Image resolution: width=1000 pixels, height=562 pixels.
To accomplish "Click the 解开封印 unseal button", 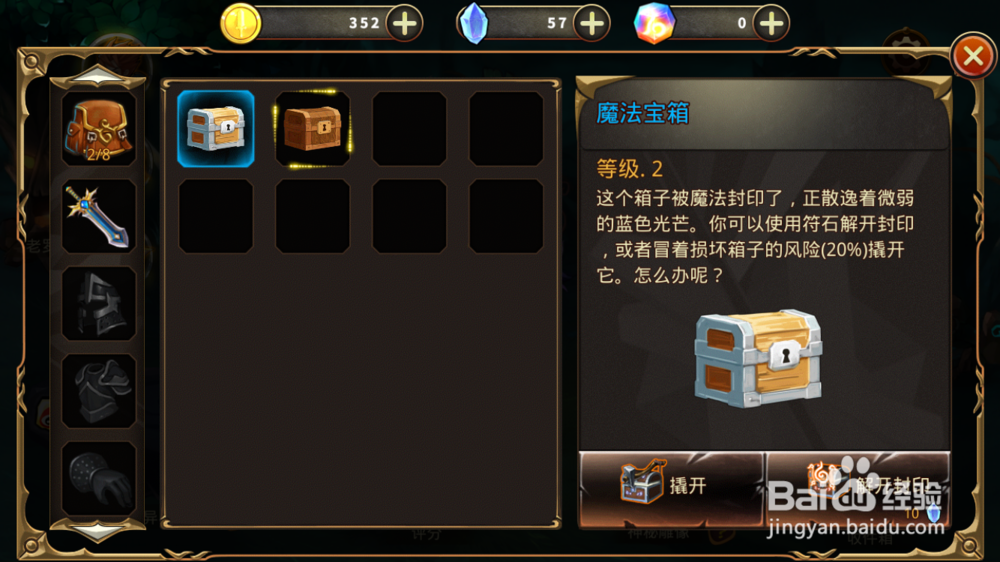I will click(858, 488).
